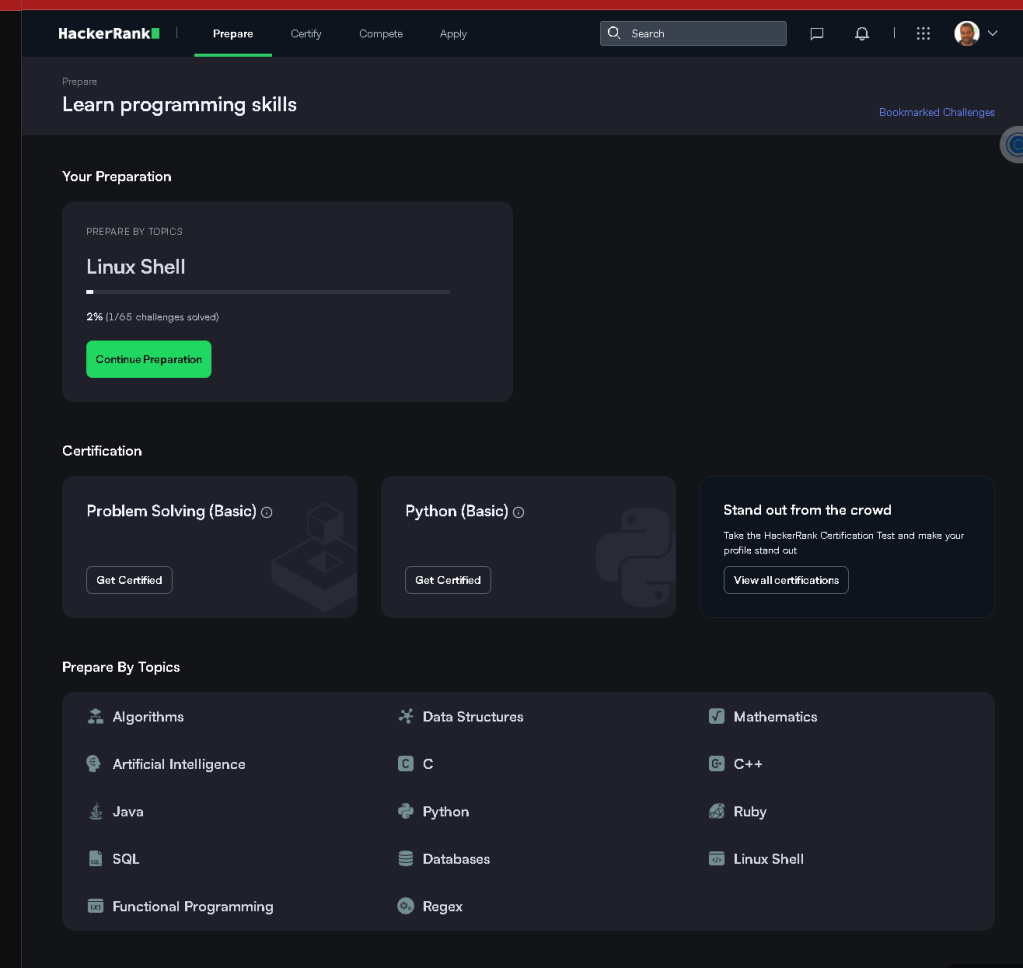Click the Python topic icon
Viewport: 1023px width, 968px height.
point(406,811)
